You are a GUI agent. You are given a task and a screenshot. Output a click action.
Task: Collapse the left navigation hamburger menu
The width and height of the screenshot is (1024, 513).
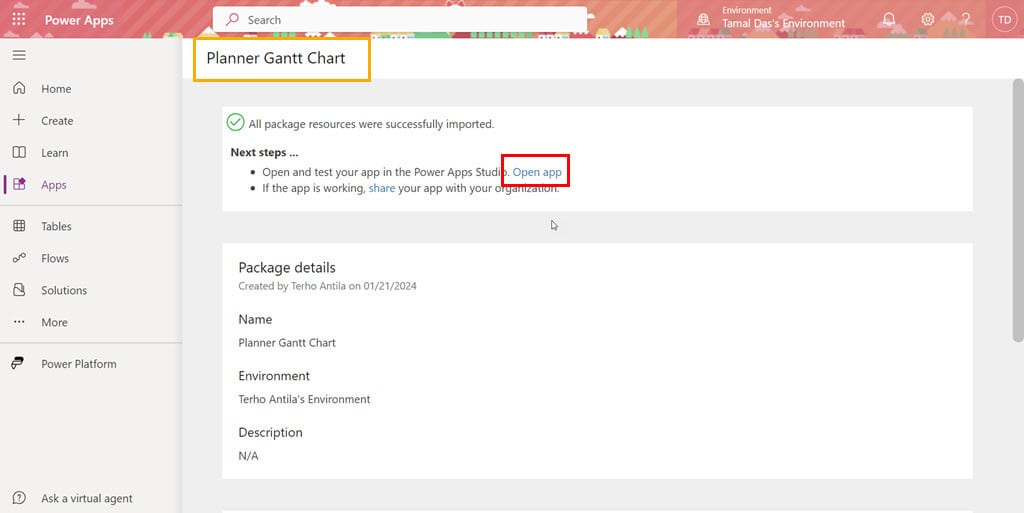[19, 55]
